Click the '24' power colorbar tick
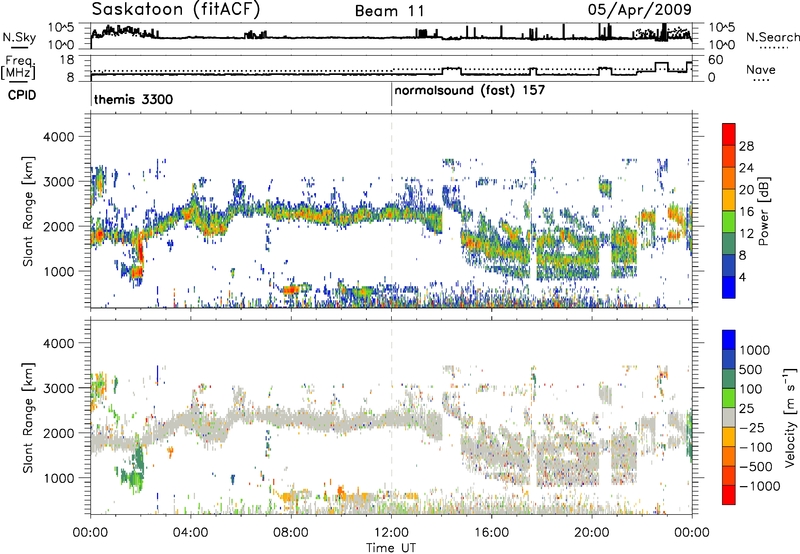Screen dimensions: 800x554 [746, 168]
